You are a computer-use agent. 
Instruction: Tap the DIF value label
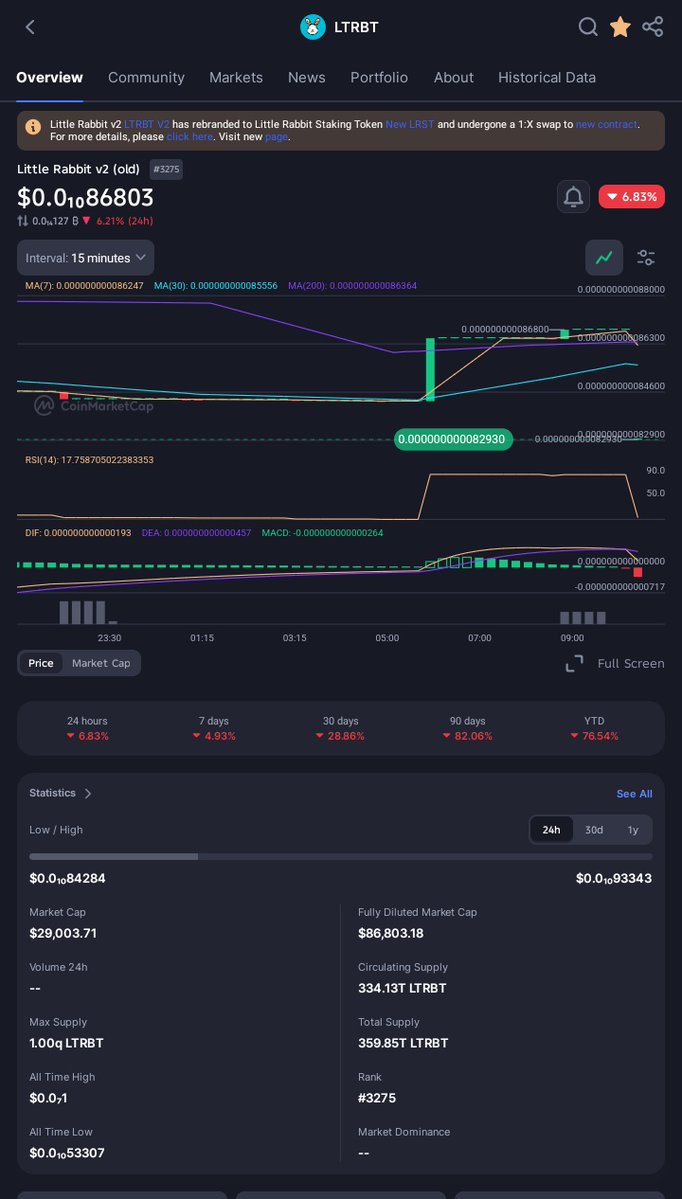click(78, 532)
